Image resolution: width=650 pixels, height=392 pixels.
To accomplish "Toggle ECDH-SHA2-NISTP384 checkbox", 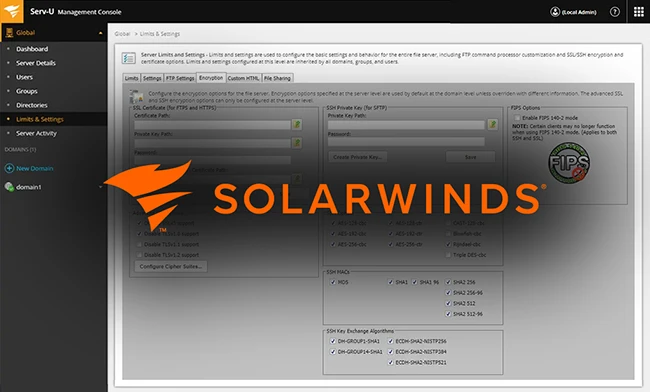I will (x=390, y=351).
